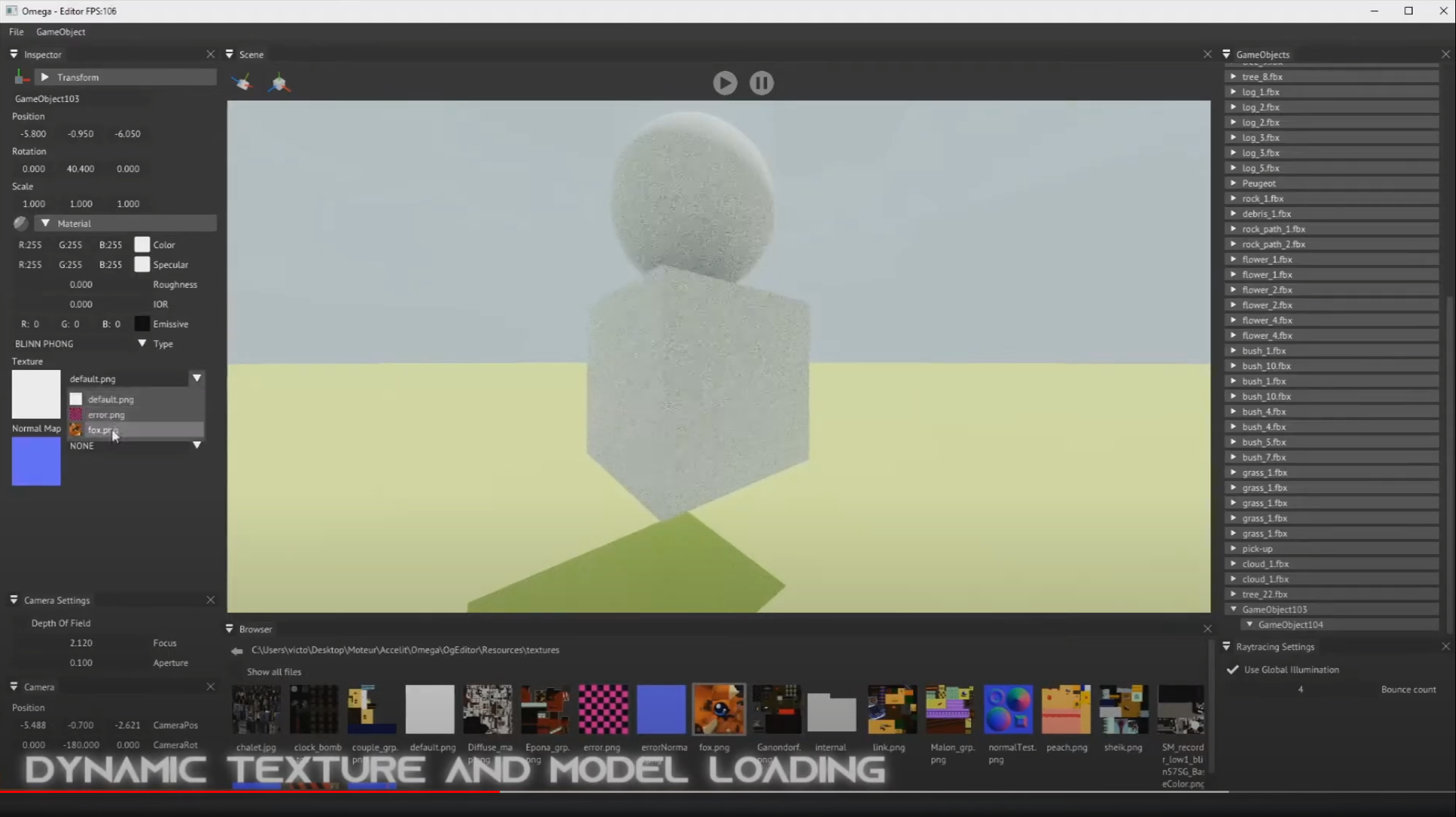1456x817 pixels.
Task: Open the File menu
Action: [x=15, y=31]
